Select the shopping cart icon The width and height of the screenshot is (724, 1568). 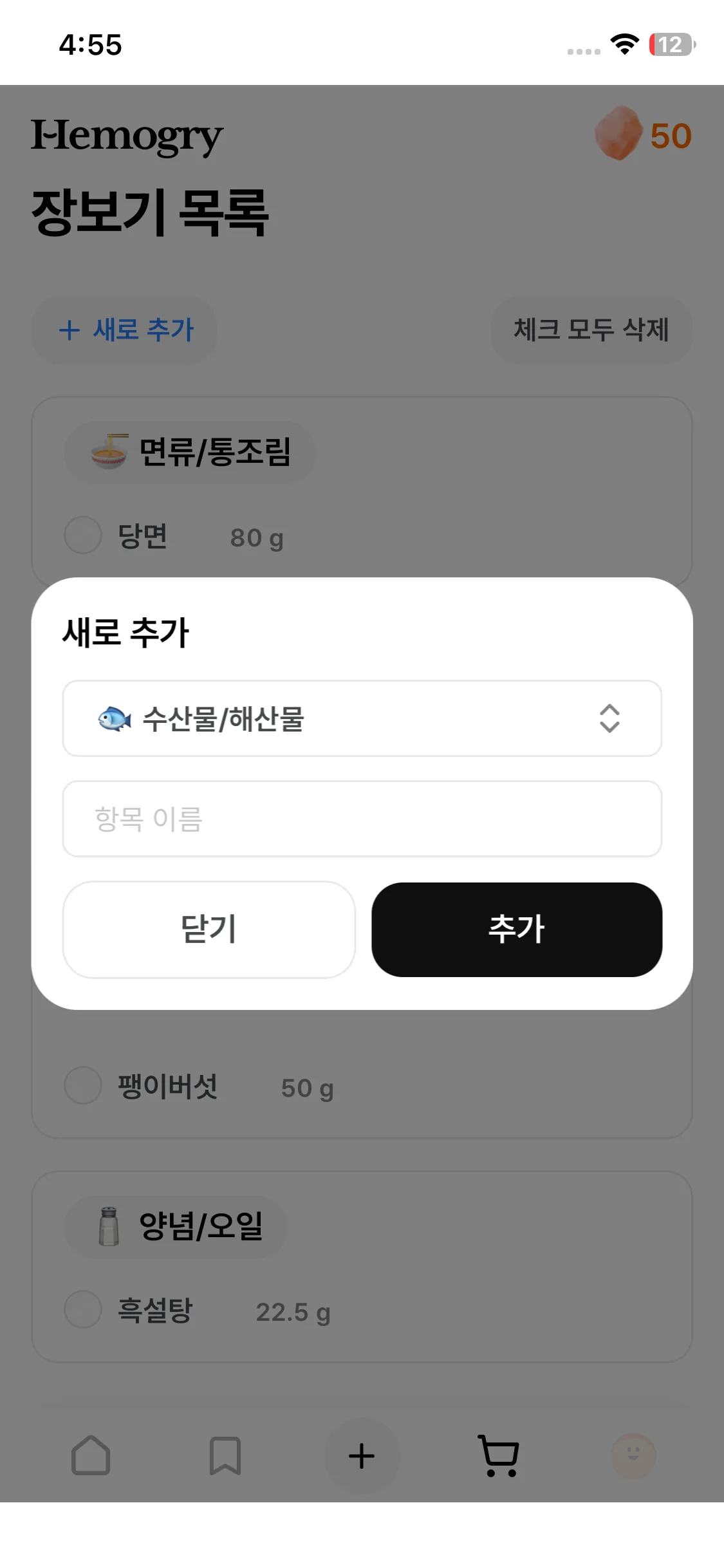[x=499, y=1455]
